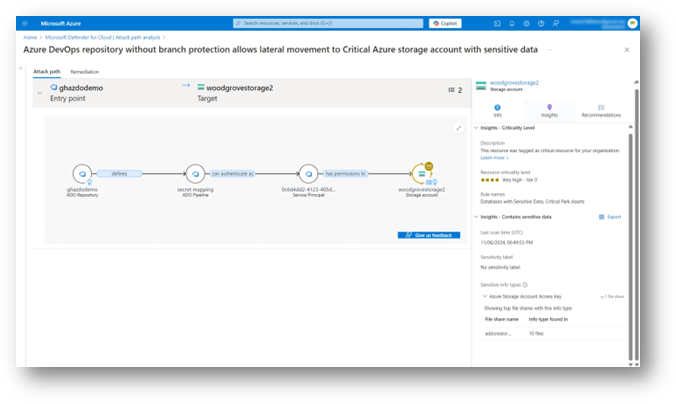Screen dimensions: 676x404
Task: Switch to the Attack path tab
Action: 47,72
